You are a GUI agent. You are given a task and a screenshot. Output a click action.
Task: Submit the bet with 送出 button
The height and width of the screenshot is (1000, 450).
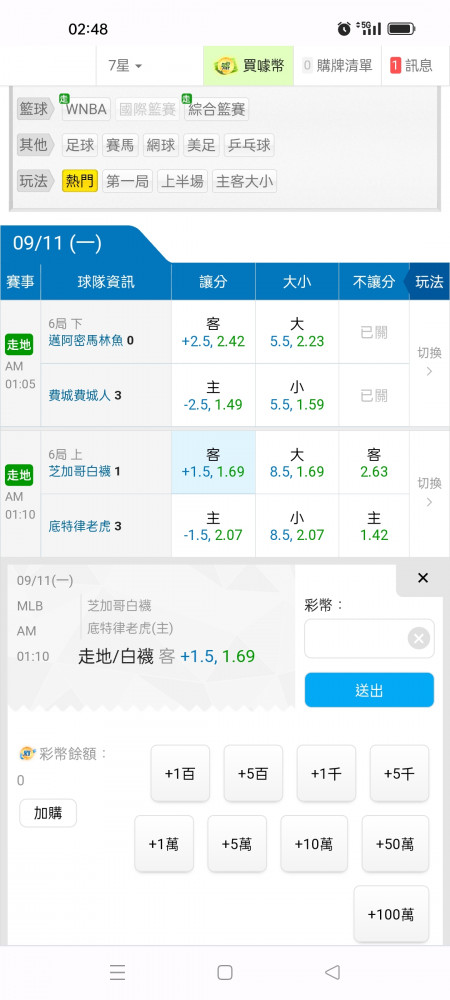369,690
